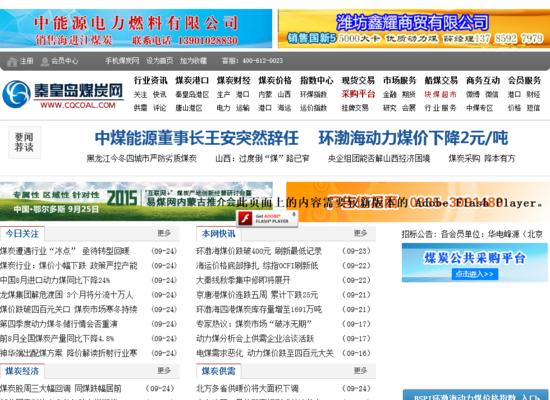Click the red 采购平台 link
Image resolution: width=550 pixels, height=400 pixels.
tap(358, 94)
